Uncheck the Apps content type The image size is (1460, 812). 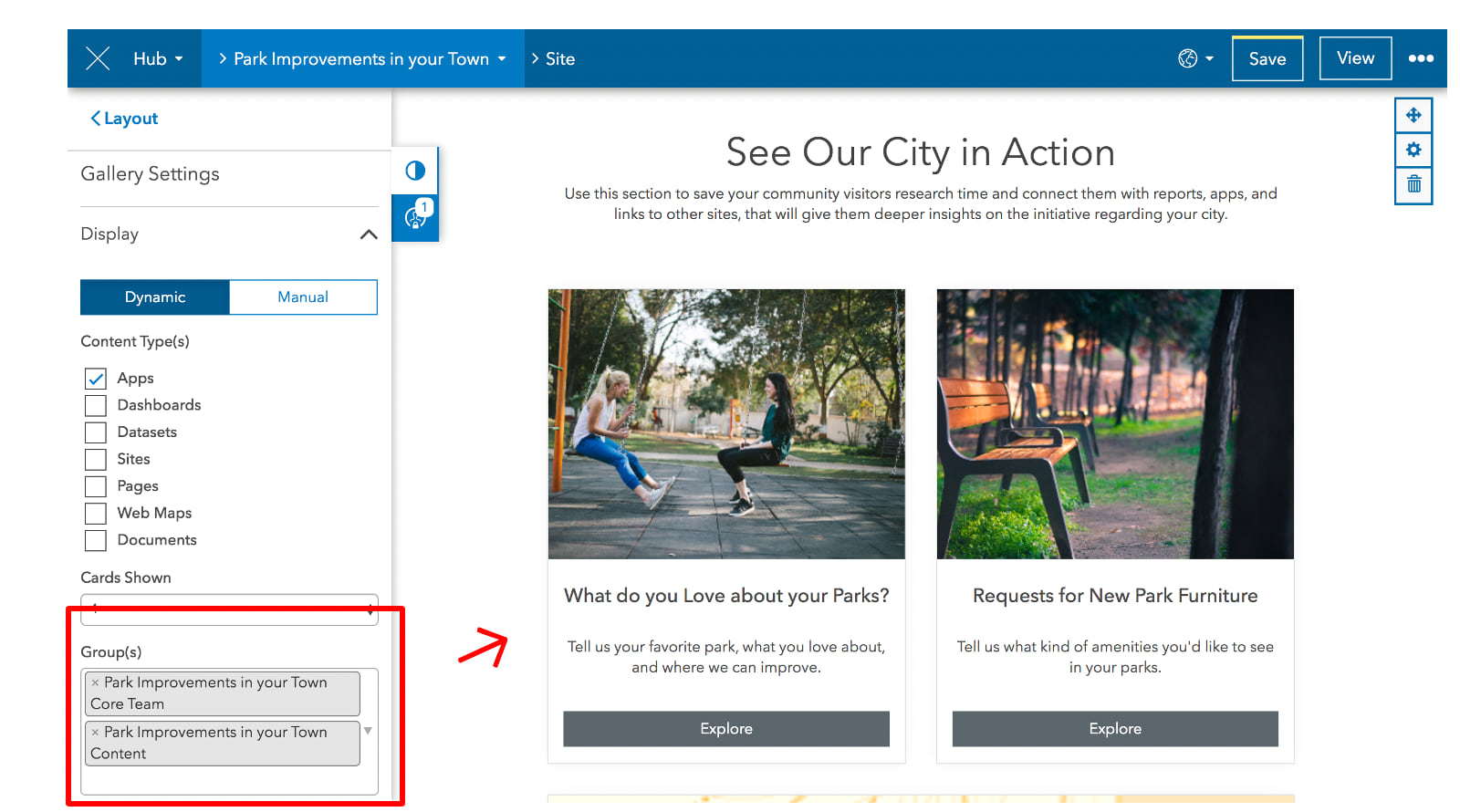[96, 379]
